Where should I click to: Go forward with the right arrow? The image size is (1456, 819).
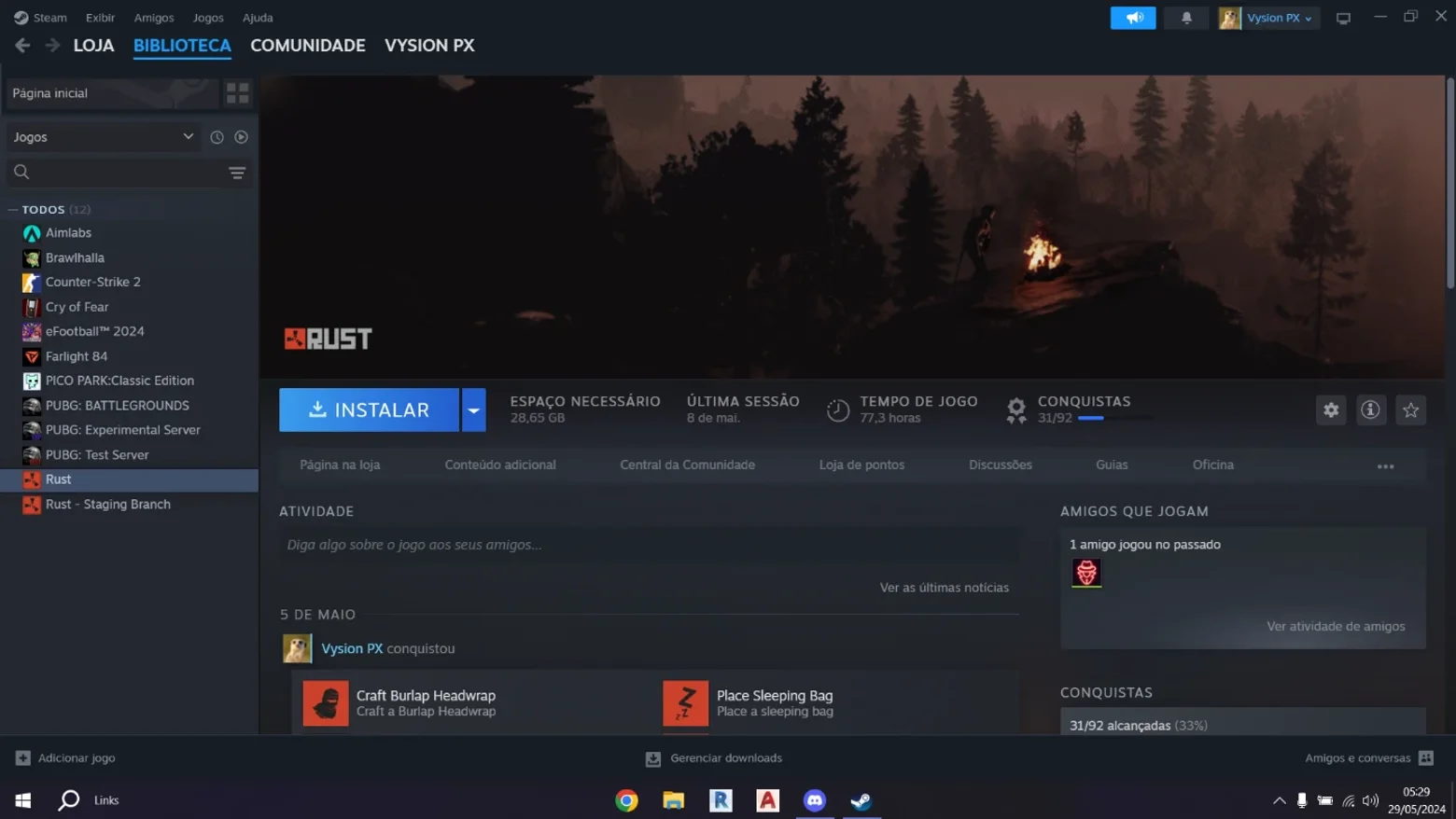pos(52,45)
